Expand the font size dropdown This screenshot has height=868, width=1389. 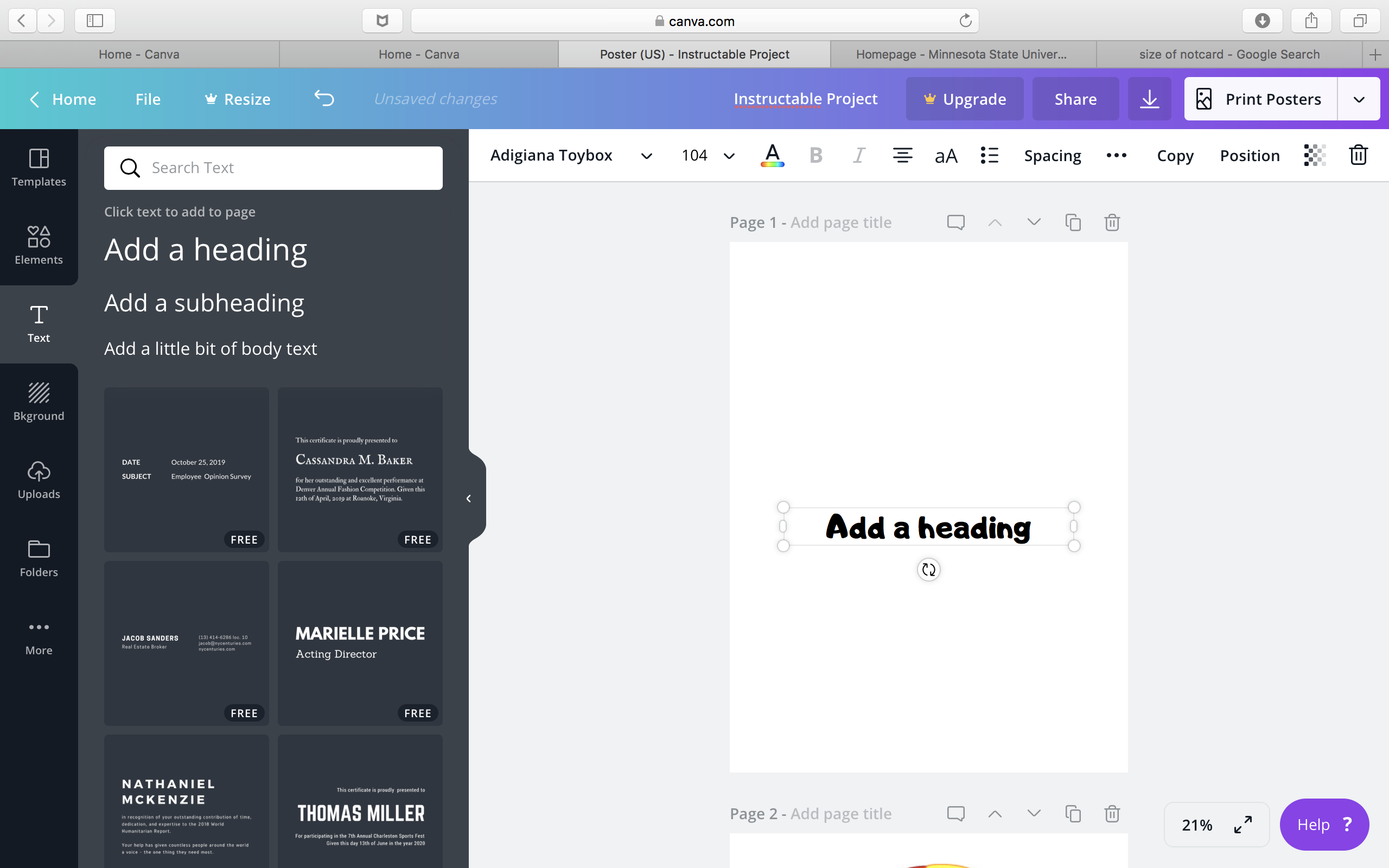(730, 155)
